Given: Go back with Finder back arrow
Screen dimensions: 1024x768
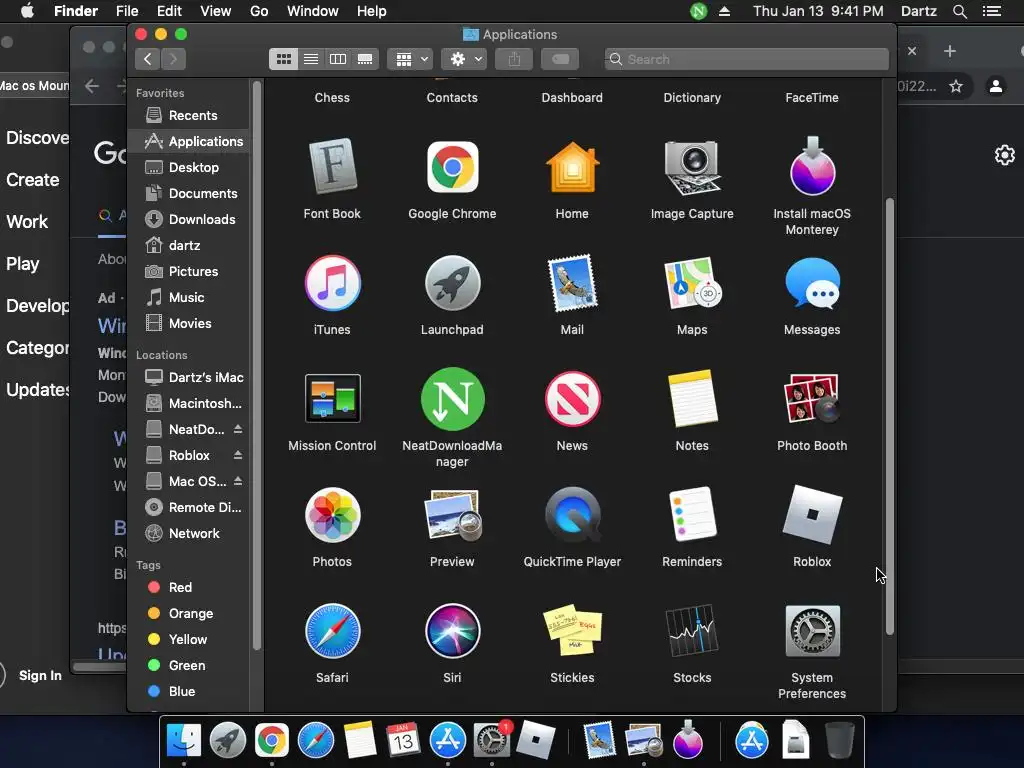Looking at the screenshot, I should pyautogui.click(x=148, y=59).
